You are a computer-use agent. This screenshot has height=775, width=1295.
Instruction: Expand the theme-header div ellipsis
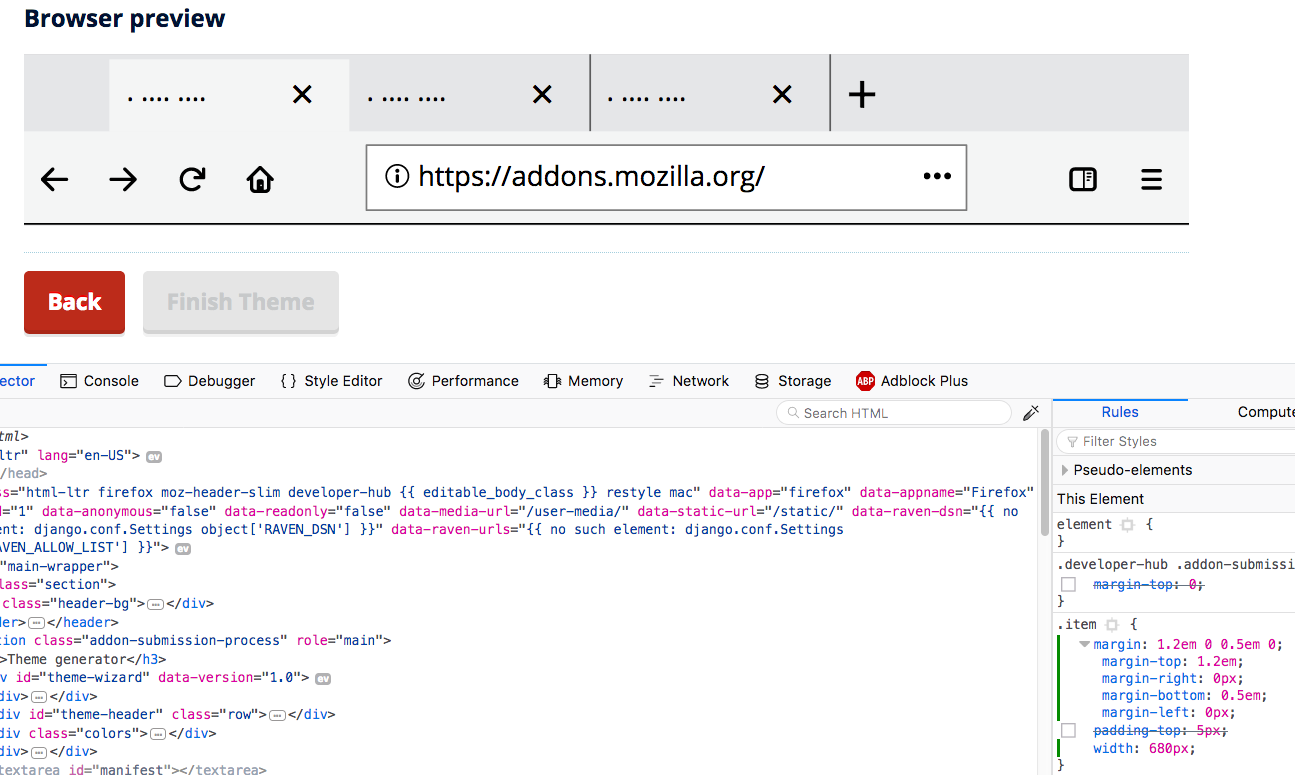tap(278, 715)
